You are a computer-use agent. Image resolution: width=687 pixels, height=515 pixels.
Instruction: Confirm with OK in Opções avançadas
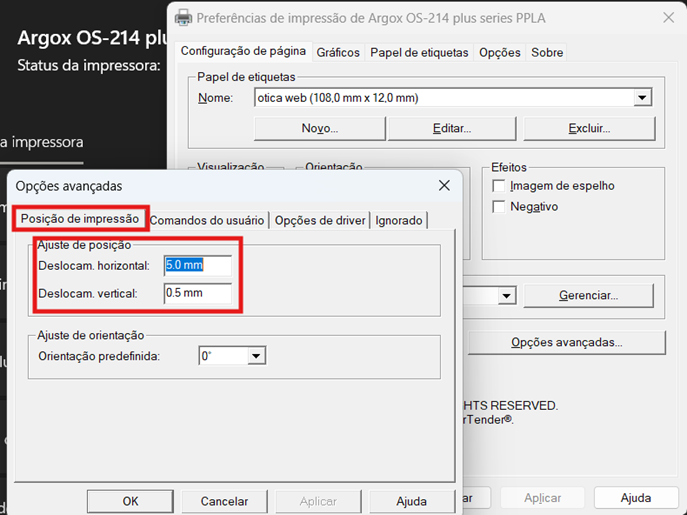[130, 501]
